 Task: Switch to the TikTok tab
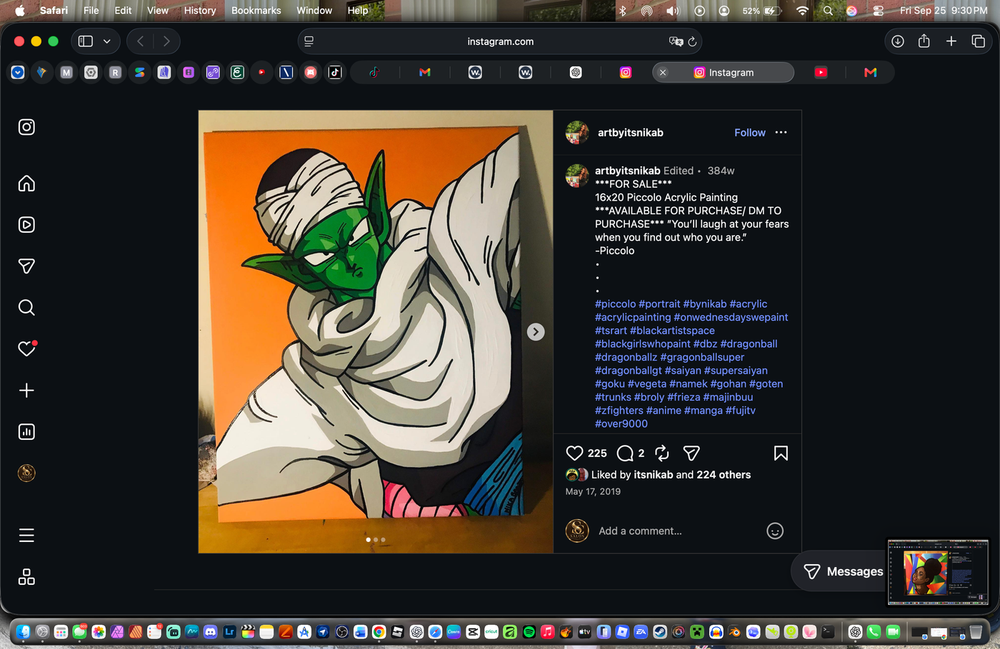click(374, 73)
